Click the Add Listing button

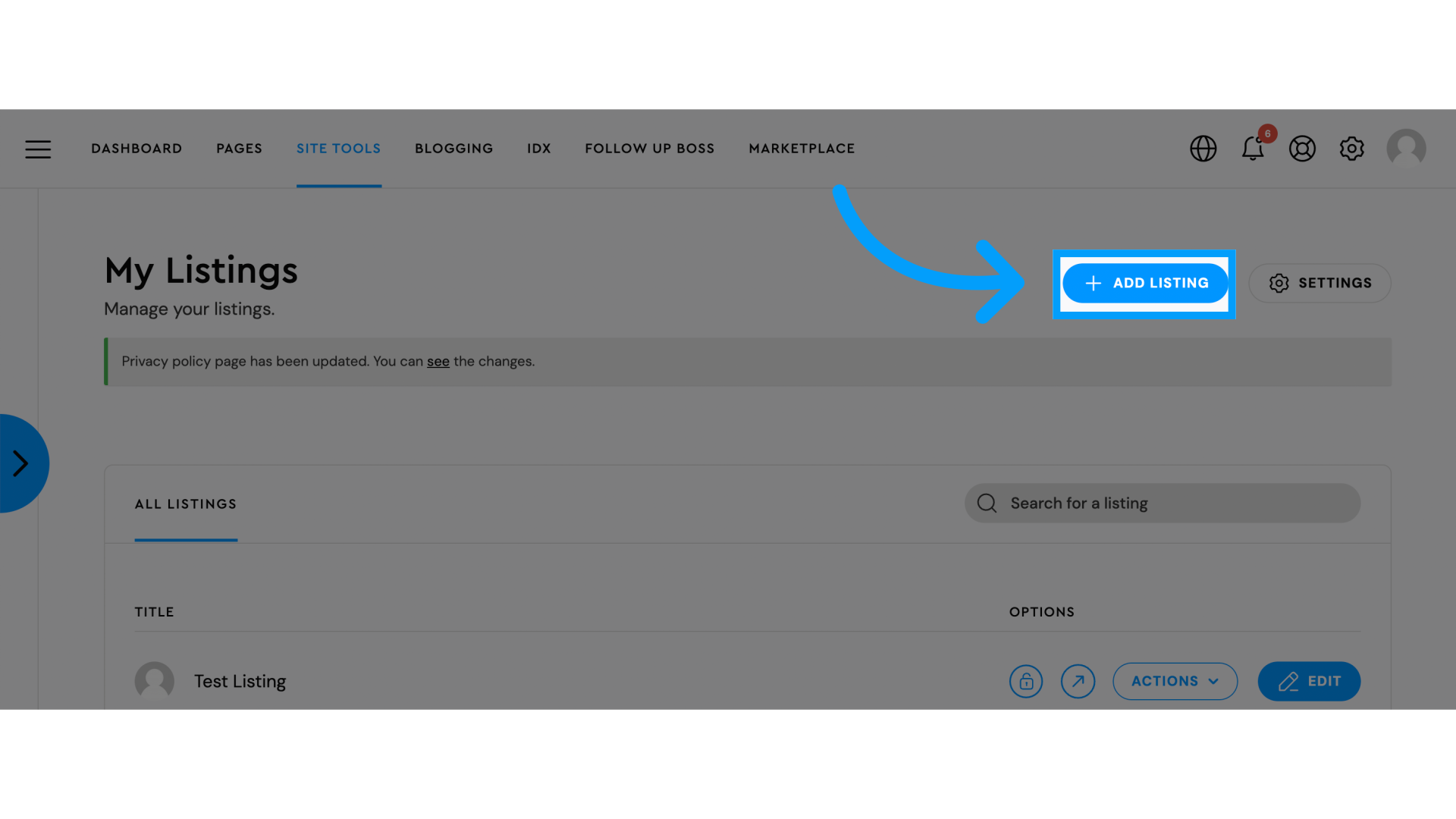point(1144,283)
